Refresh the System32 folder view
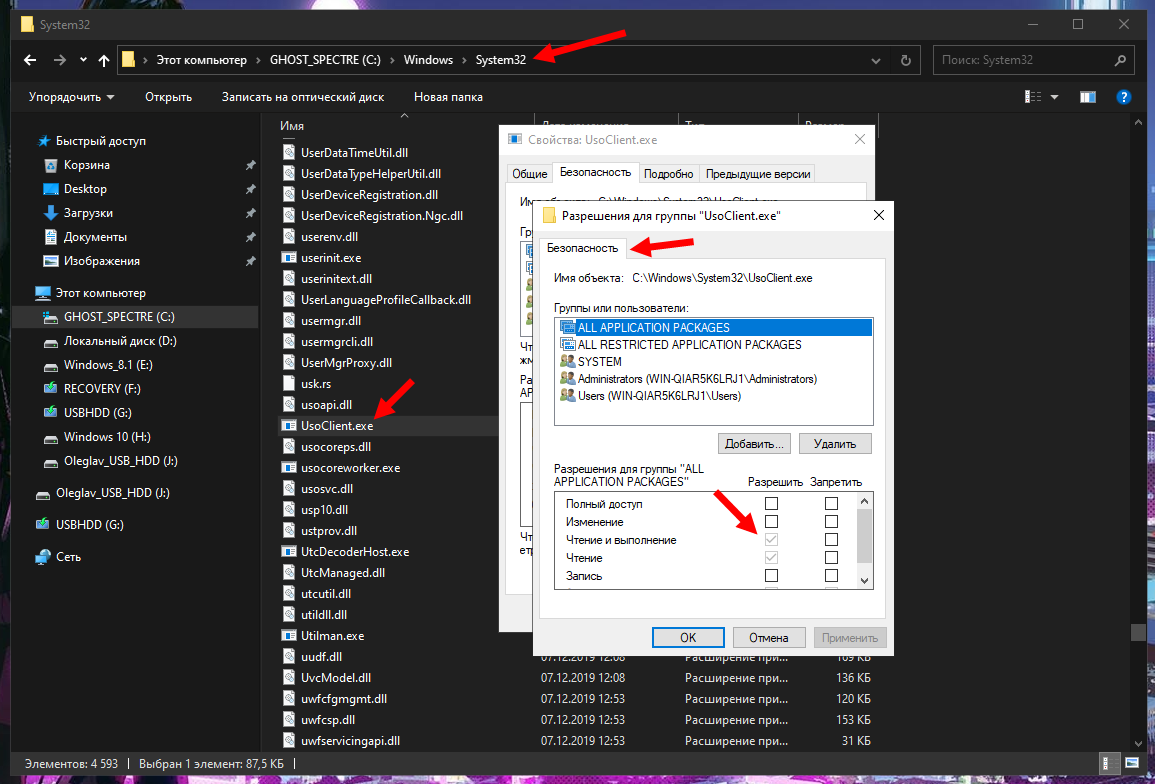Image resolution: width=1155 pixels, height=784 pixels. tap(905, 60)
